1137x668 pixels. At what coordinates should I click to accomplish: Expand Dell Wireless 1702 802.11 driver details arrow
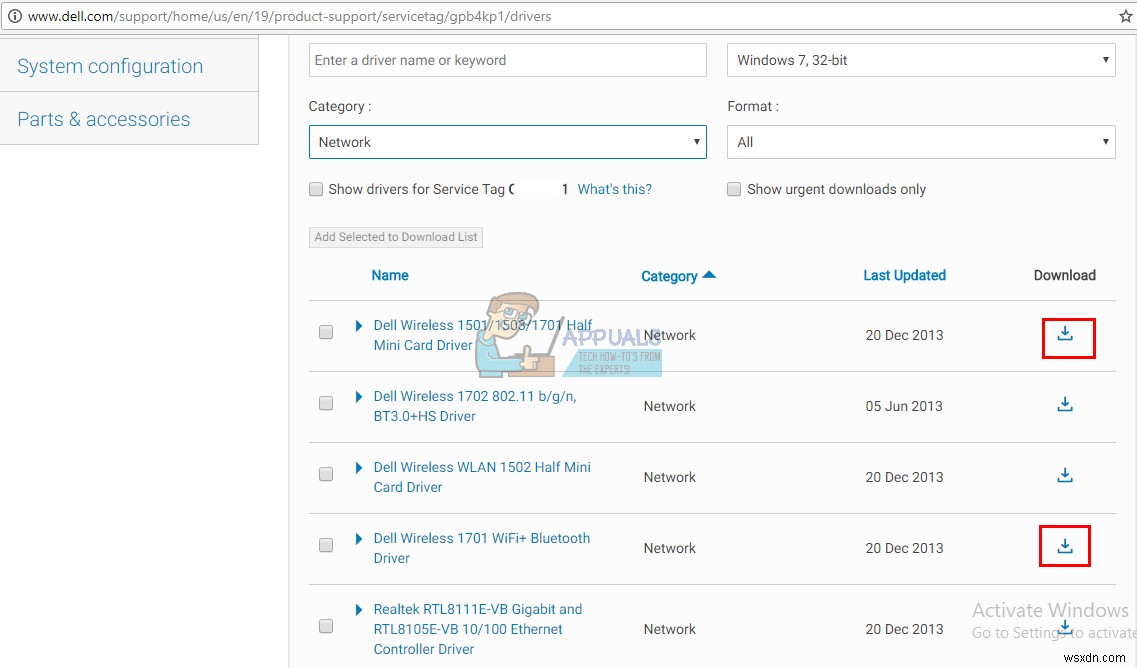click(358, 397)
